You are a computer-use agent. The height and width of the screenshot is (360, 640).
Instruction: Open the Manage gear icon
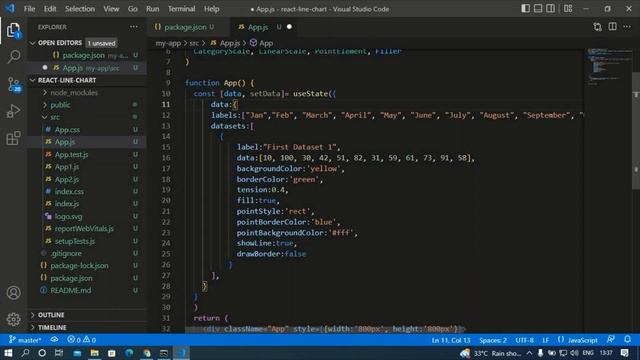(x=13, y=319)
